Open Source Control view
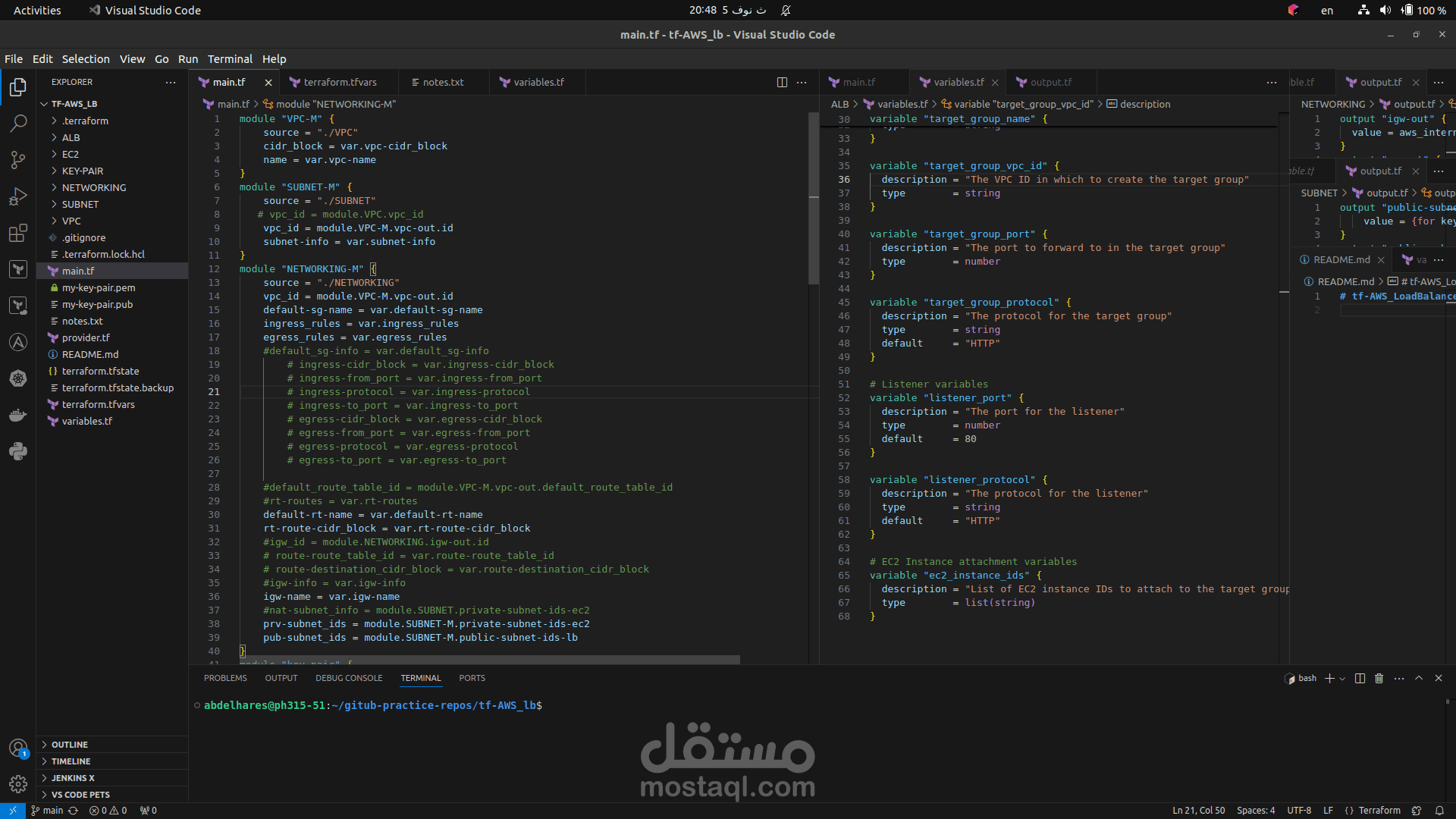This screenshot has height=819, width=1456. (x=18, y=159)
